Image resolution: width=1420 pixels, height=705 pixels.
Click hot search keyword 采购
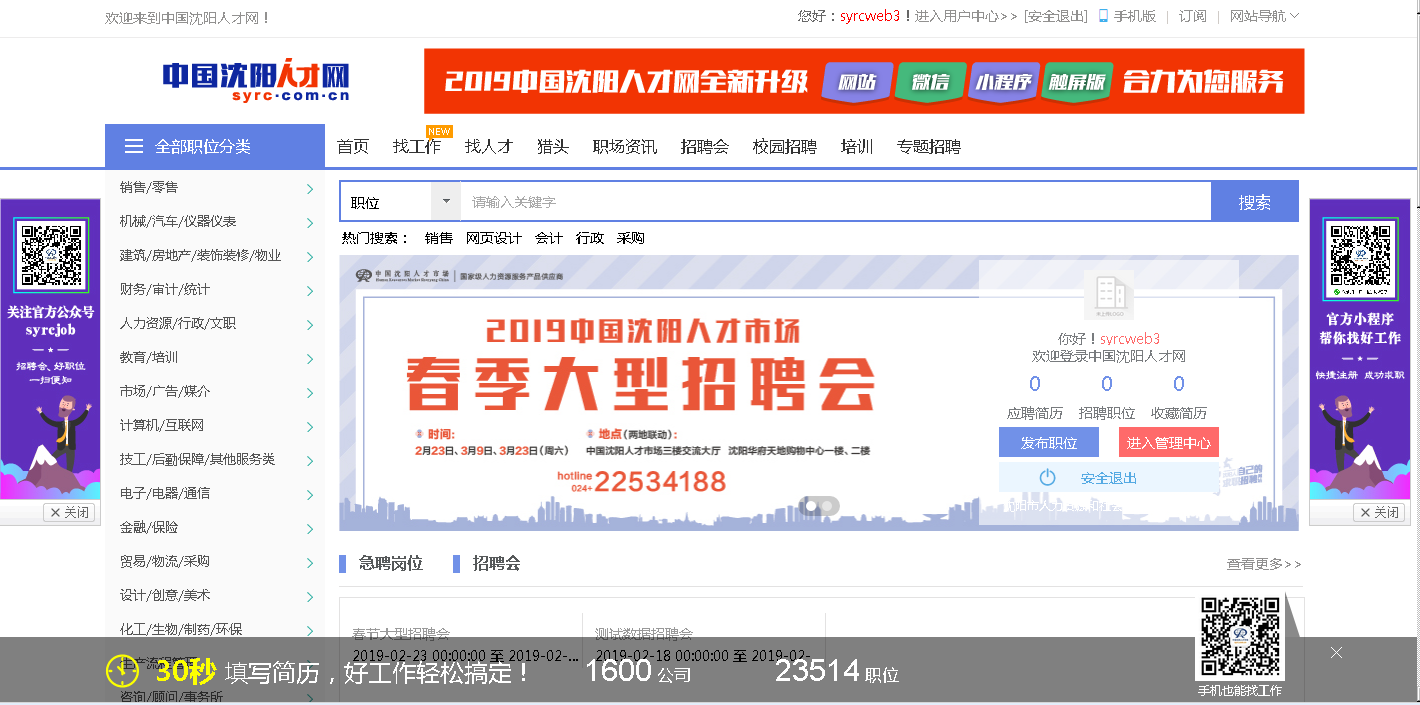(x=631, y=238)
